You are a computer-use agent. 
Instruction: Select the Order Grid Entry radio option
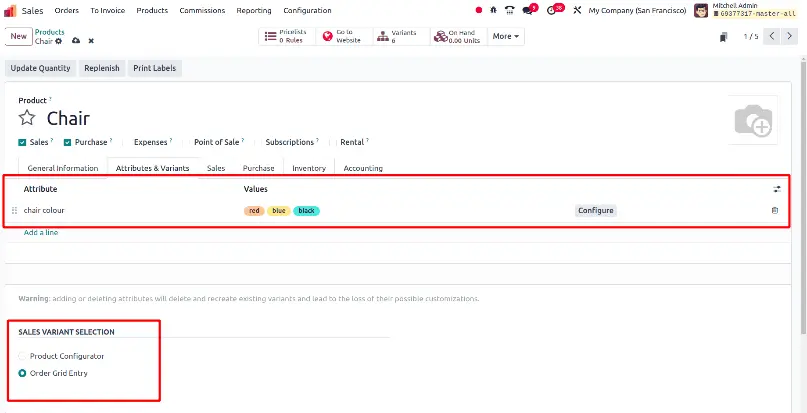pos(22,373)
